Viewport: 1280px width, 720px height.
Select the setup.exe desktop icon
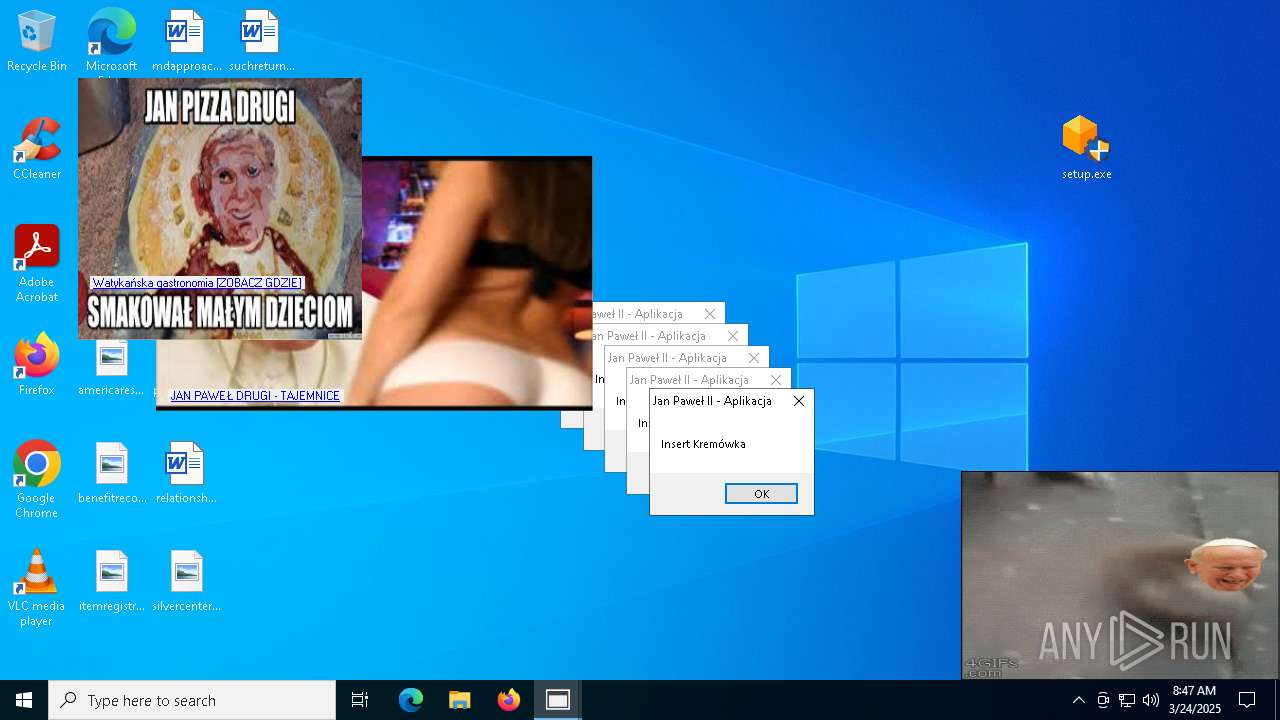point(1087,148)
